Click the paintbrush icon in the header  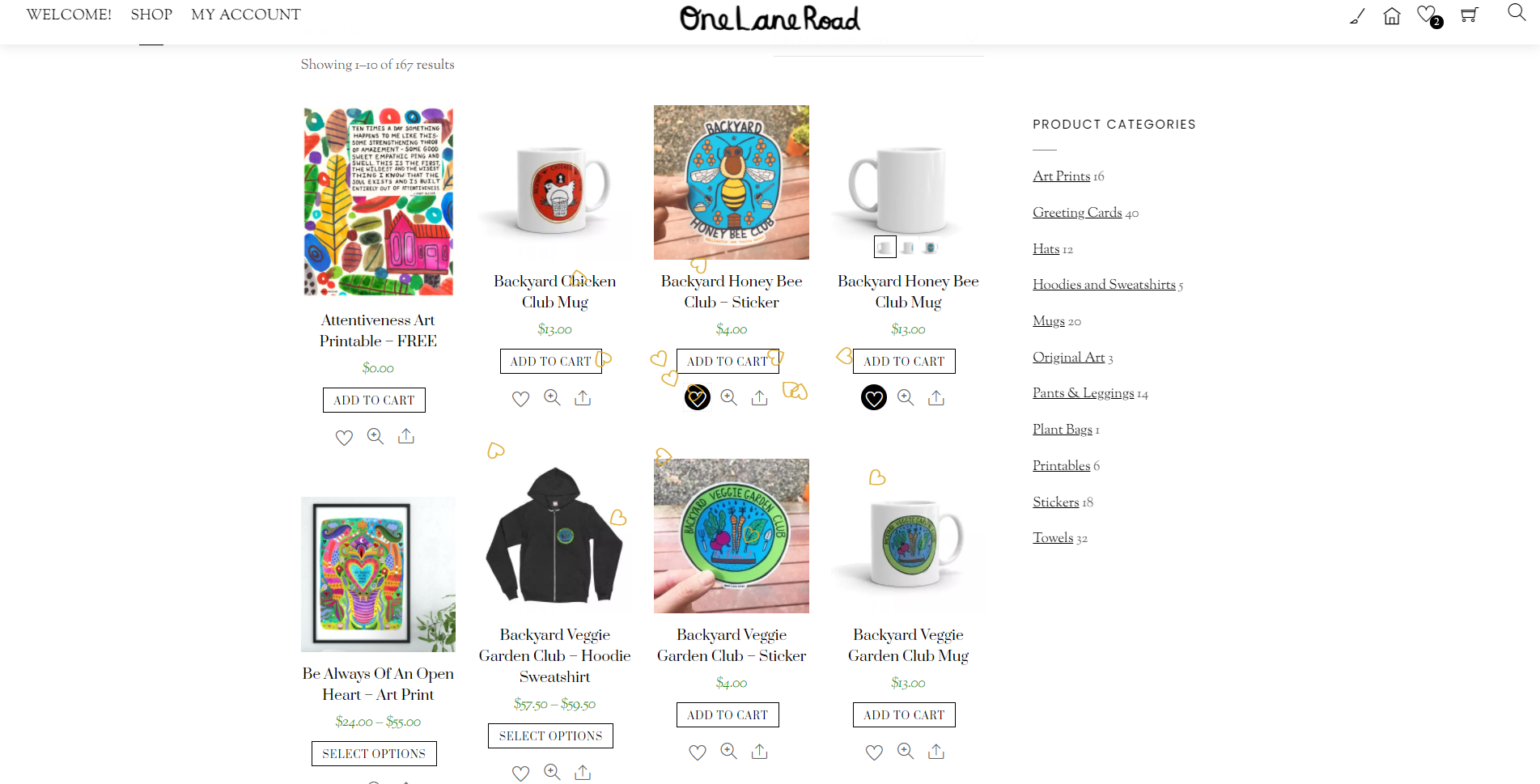click(x=1356, y=15)
